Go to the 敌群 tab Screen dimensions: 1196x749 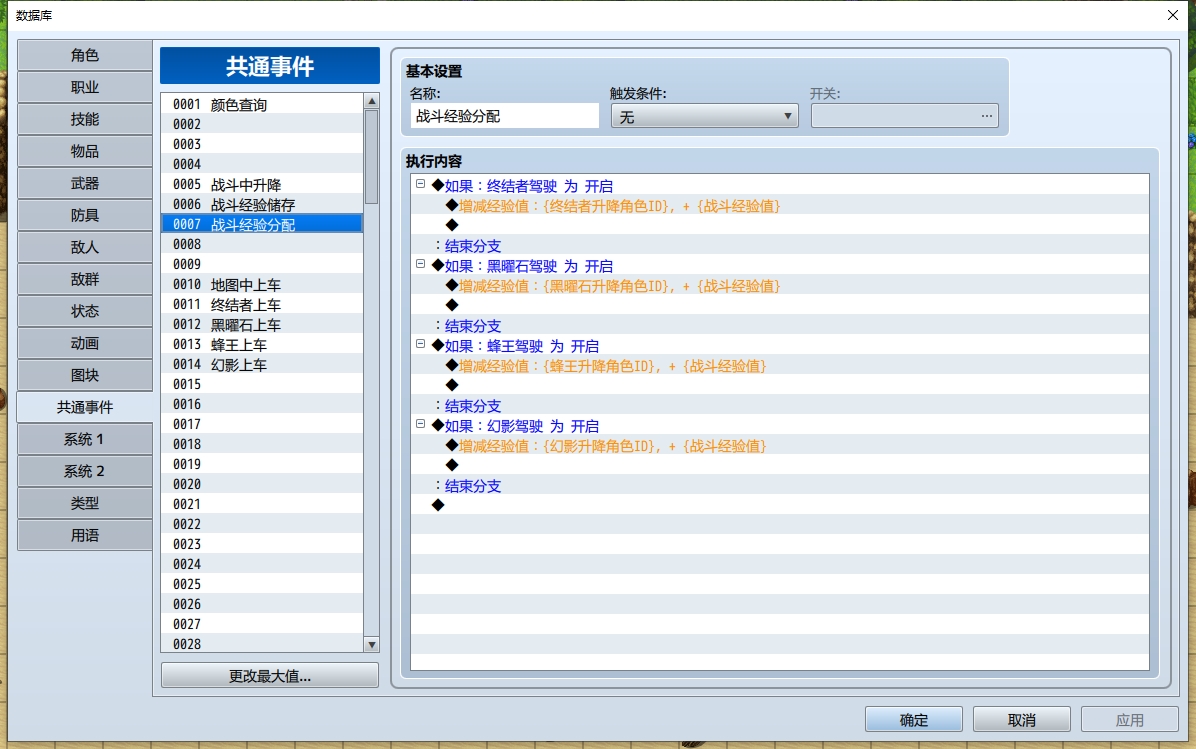[x=85, y=279]
